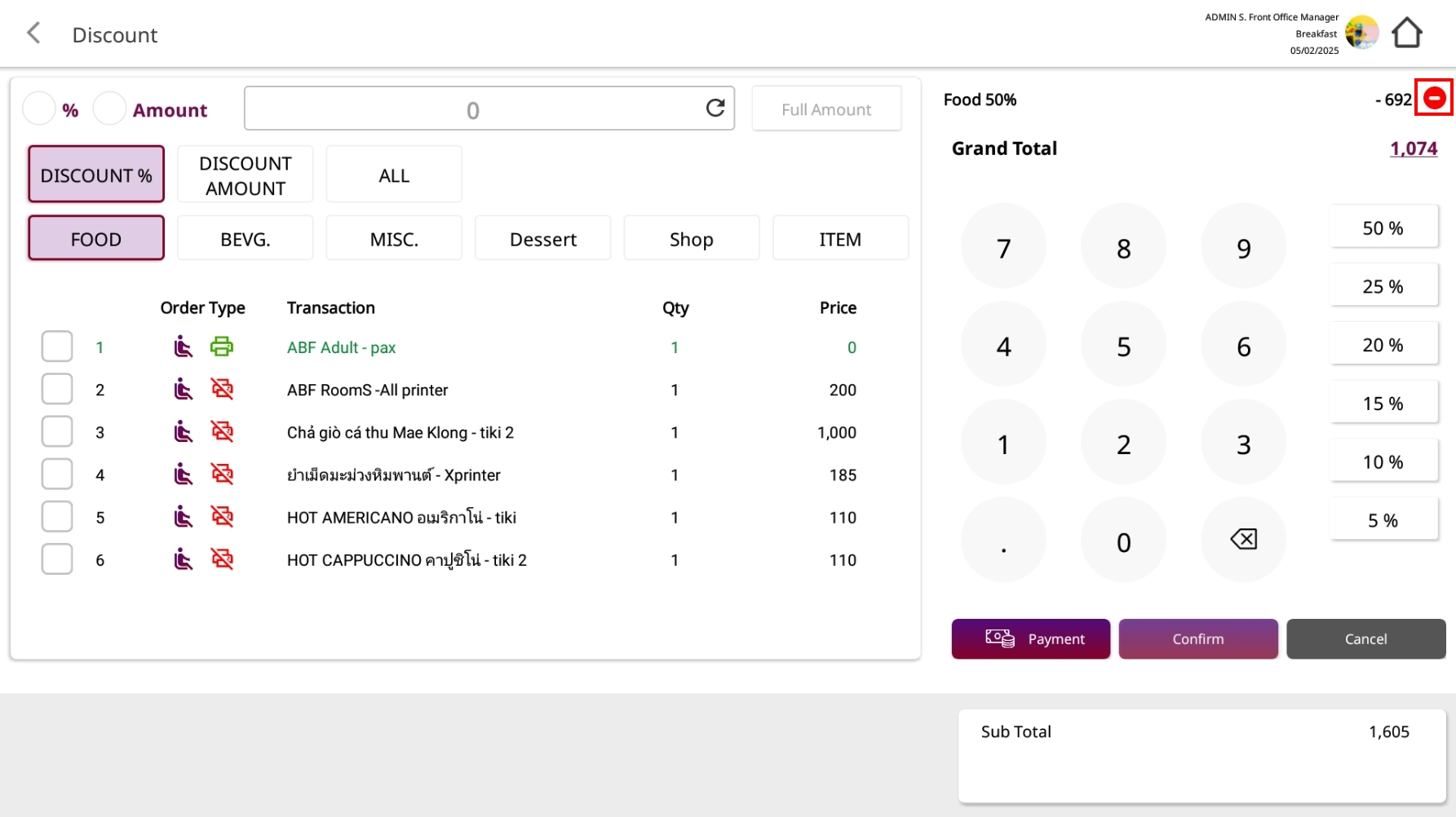Tick checkbox for HOT AMERICANO item
This screenshot has width=1456, height=817.
pos(57,517)
